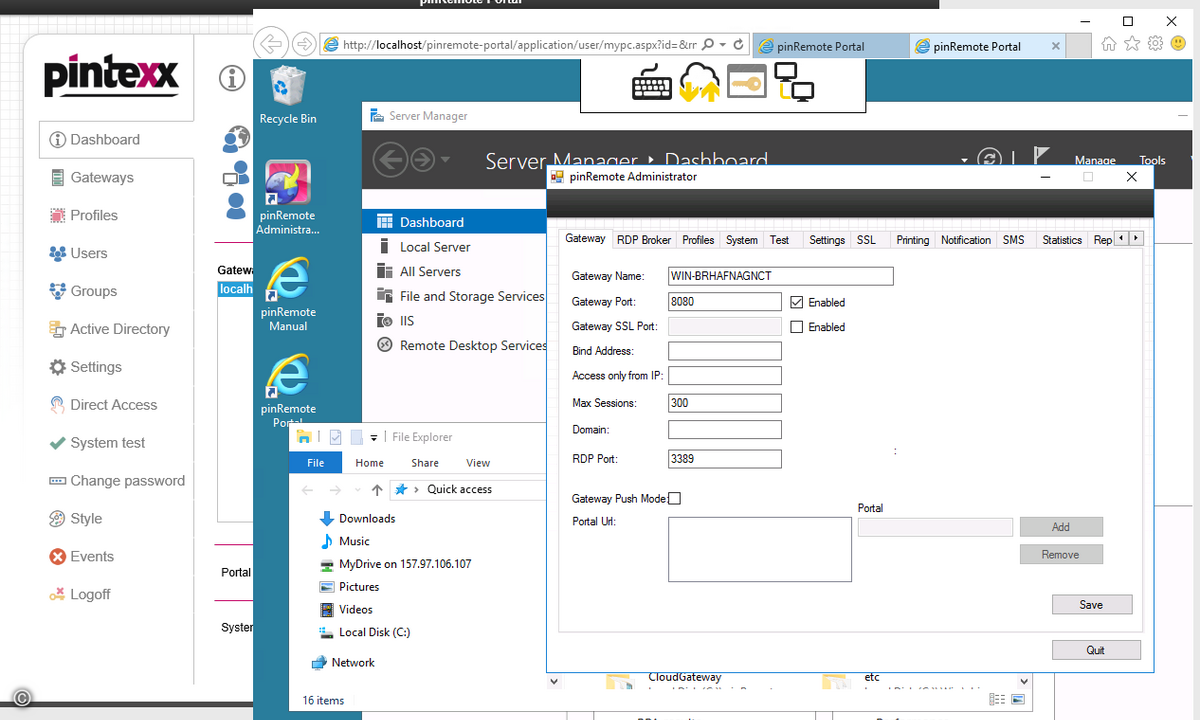This screenshot has width=1200, height=720.
Task: Open File Explorer recent locations dropdown
Action: [357, 490]
